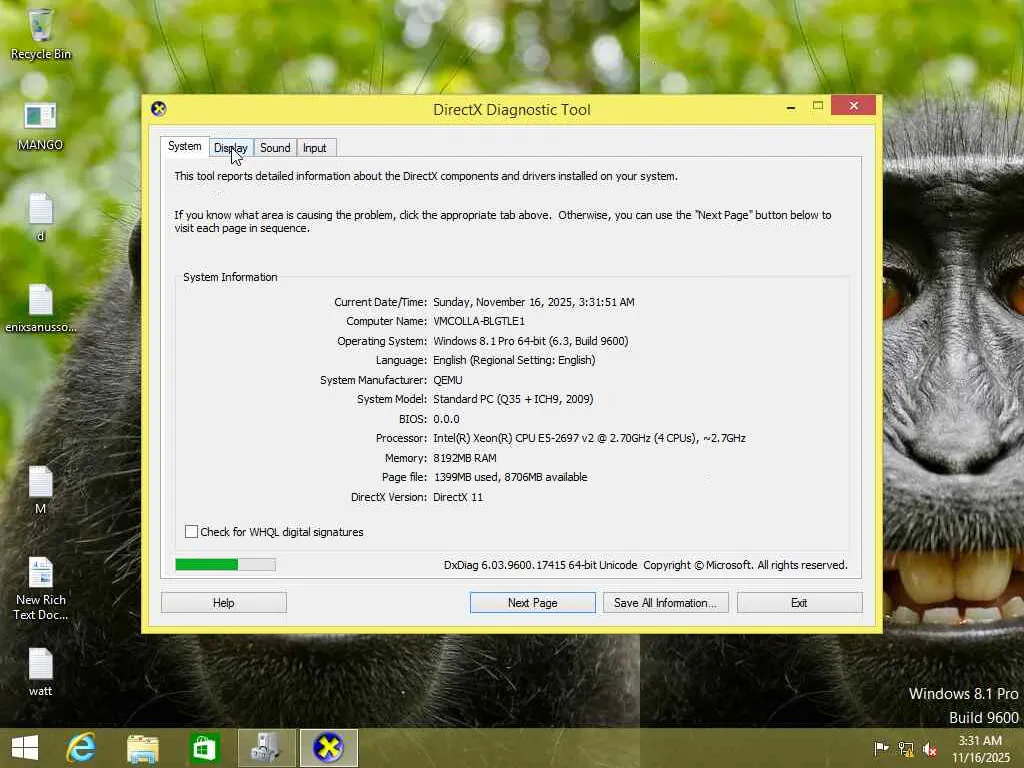Select New Rich Text Document icon
The height and width of the screenshot is (768, 1024).
click(x=40, y=588)
